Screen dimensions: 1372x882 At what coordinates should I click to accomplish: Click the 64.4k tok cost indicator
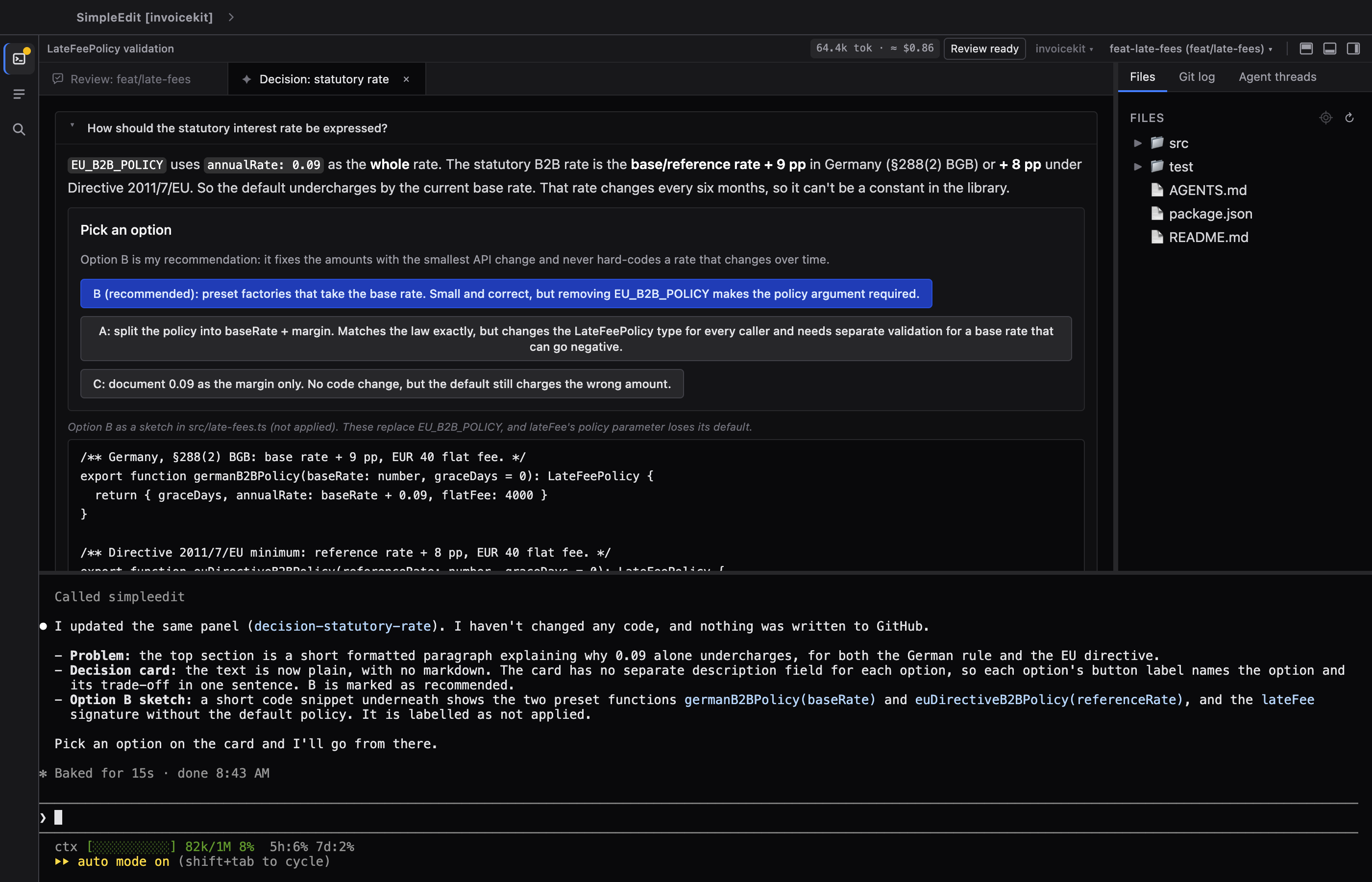click(874, 49)
